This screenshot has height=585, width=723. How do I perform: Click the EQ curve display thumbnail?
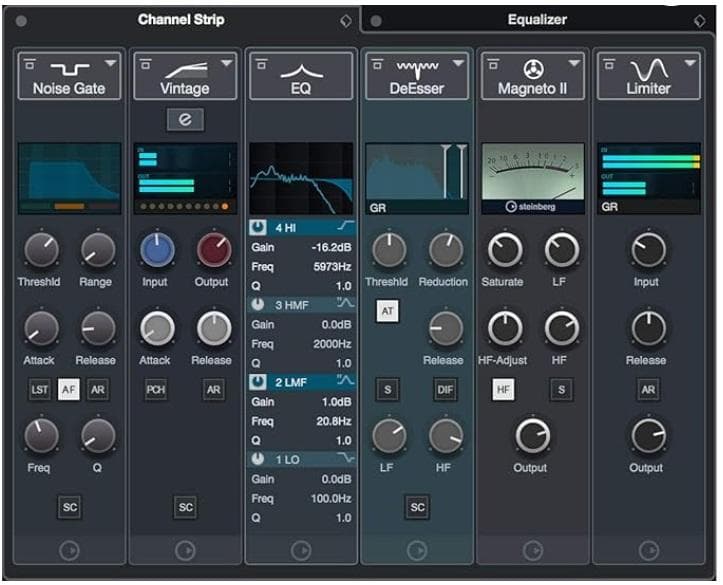(x=302, y=179)
